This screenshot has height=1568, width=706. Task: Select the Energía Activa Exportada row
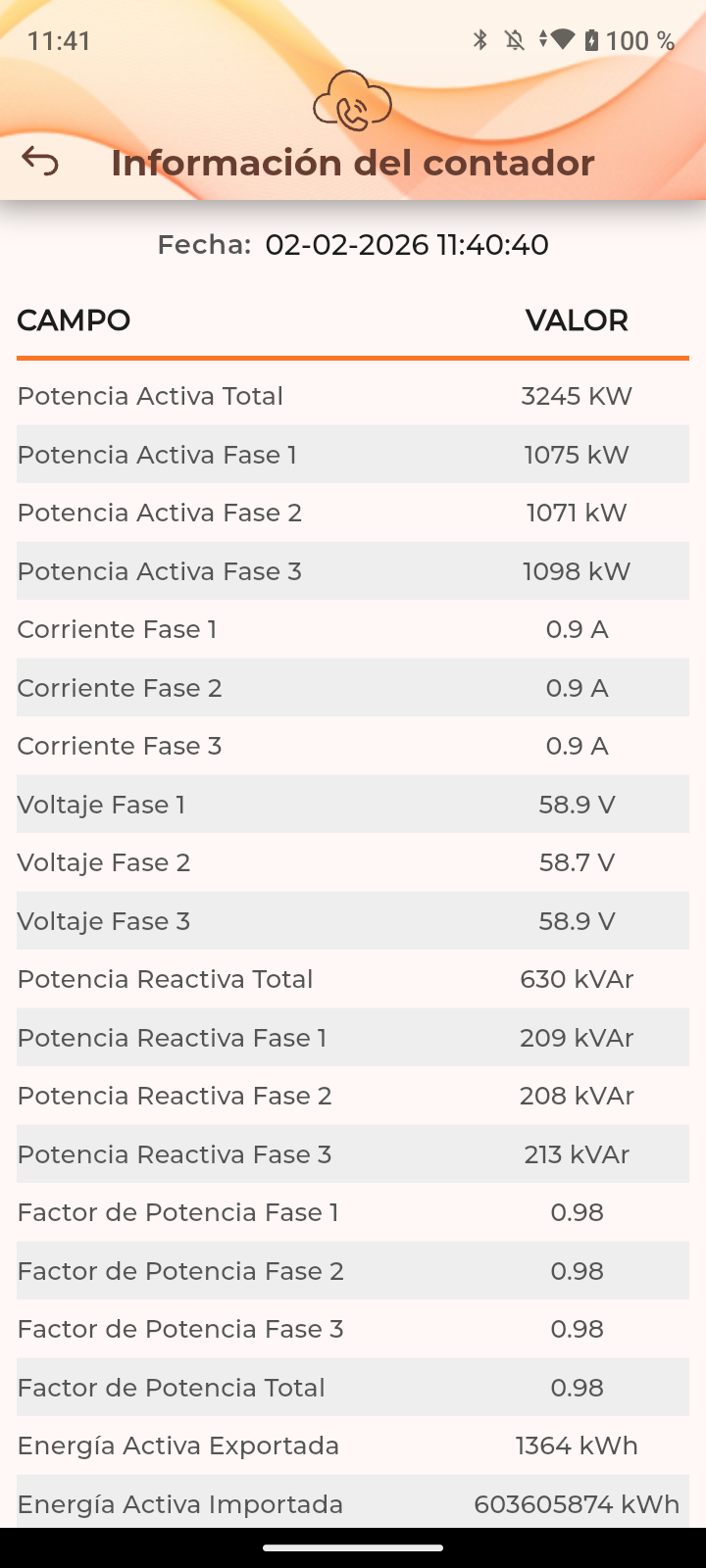point(352,1445)
